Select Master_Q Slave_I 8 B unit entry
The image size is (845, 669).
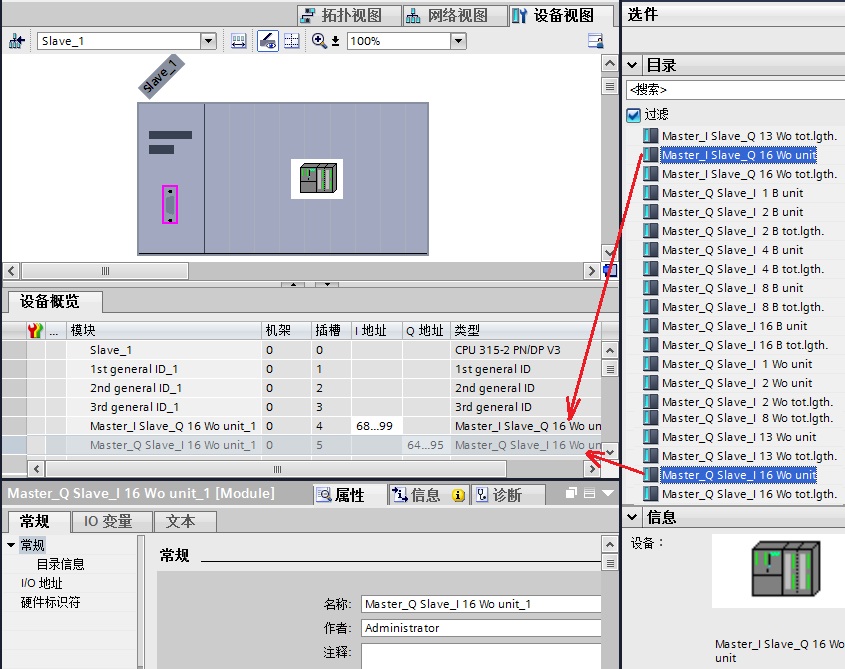(x=732, y=288)
